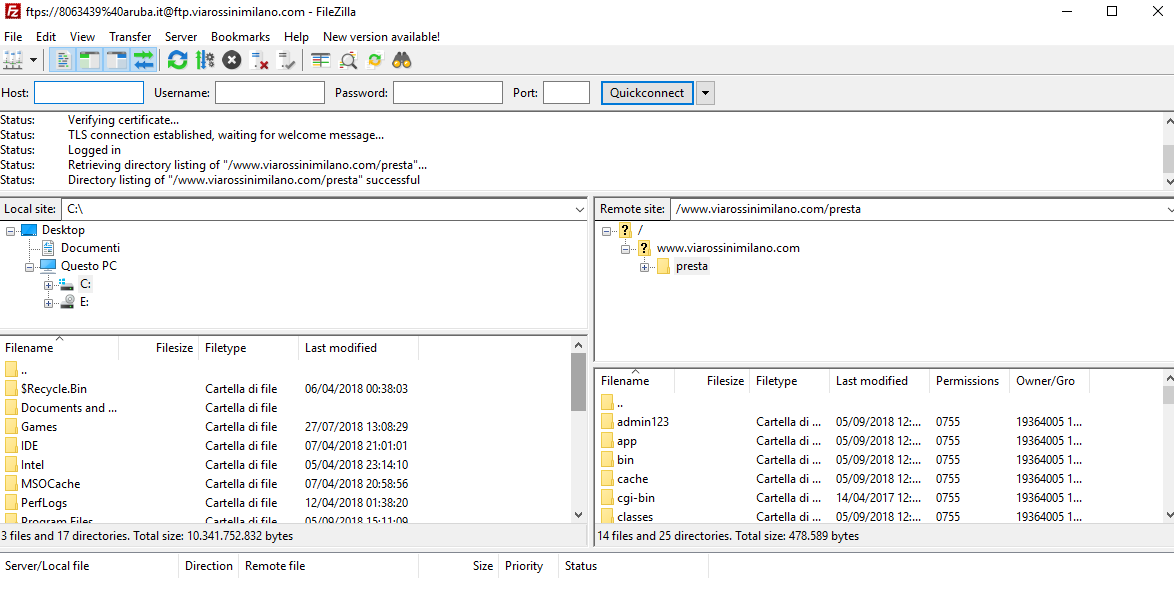Open the View menu
The width and height of the screenshot is (1174, 612).
tap(82, 37)
